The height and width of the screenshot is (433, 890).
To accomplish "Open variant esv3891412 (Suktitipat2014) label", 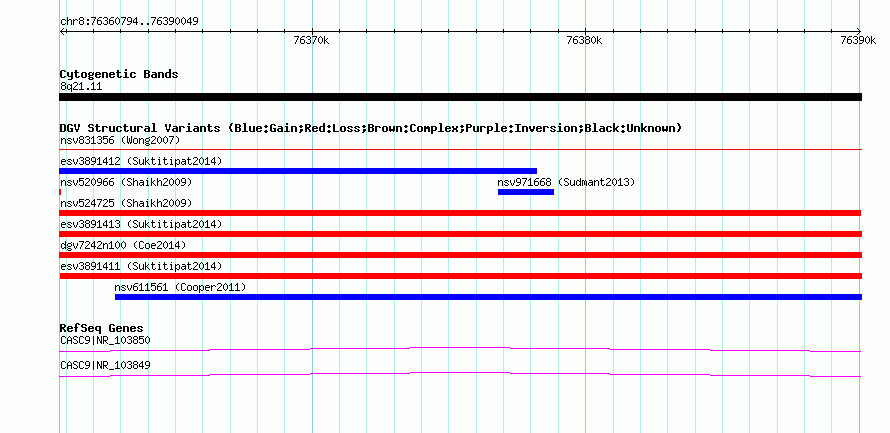I will pyautogui.click(x=141, y=161).
